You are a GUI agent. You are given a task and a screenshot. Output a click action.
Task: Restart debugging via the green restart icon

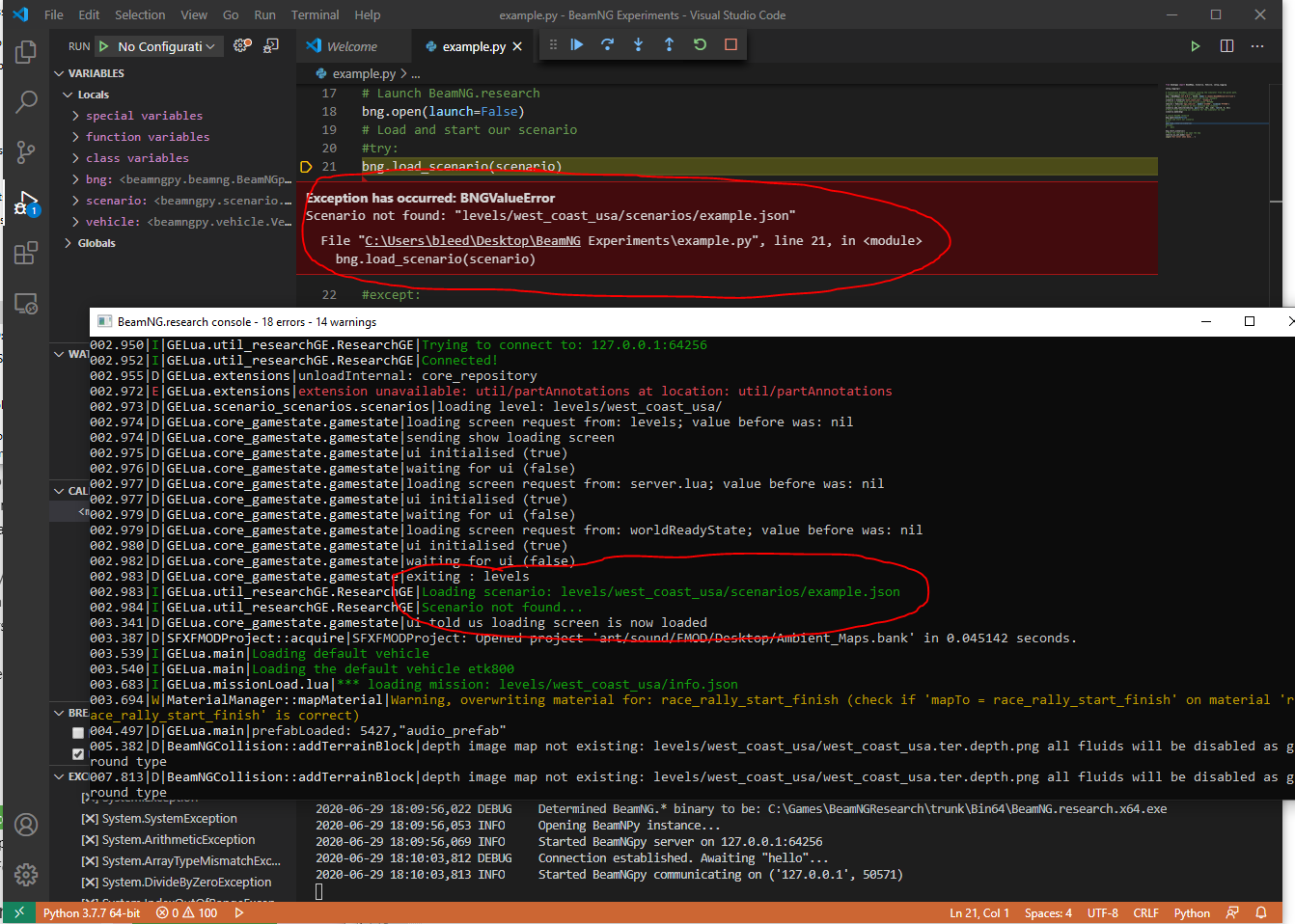[x=700, y=44]
